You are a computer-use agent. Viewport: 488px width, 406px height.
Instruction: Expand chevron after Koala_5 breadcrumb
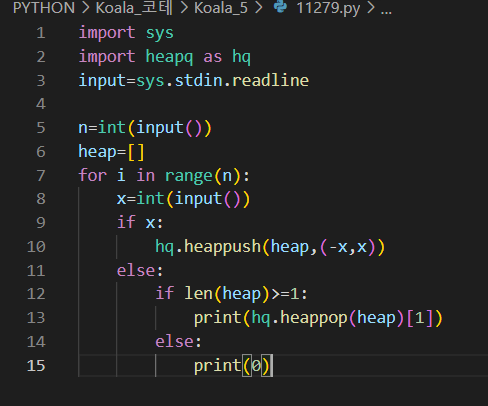pyautogui.click(x=258, y=8)
